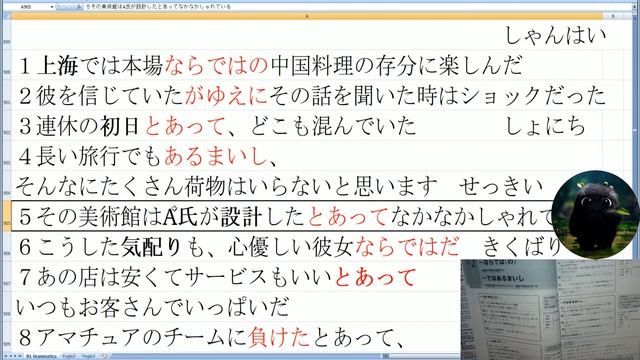
Task: Select cell with 1 上海では本場ならではの
Action: [307, 65]
